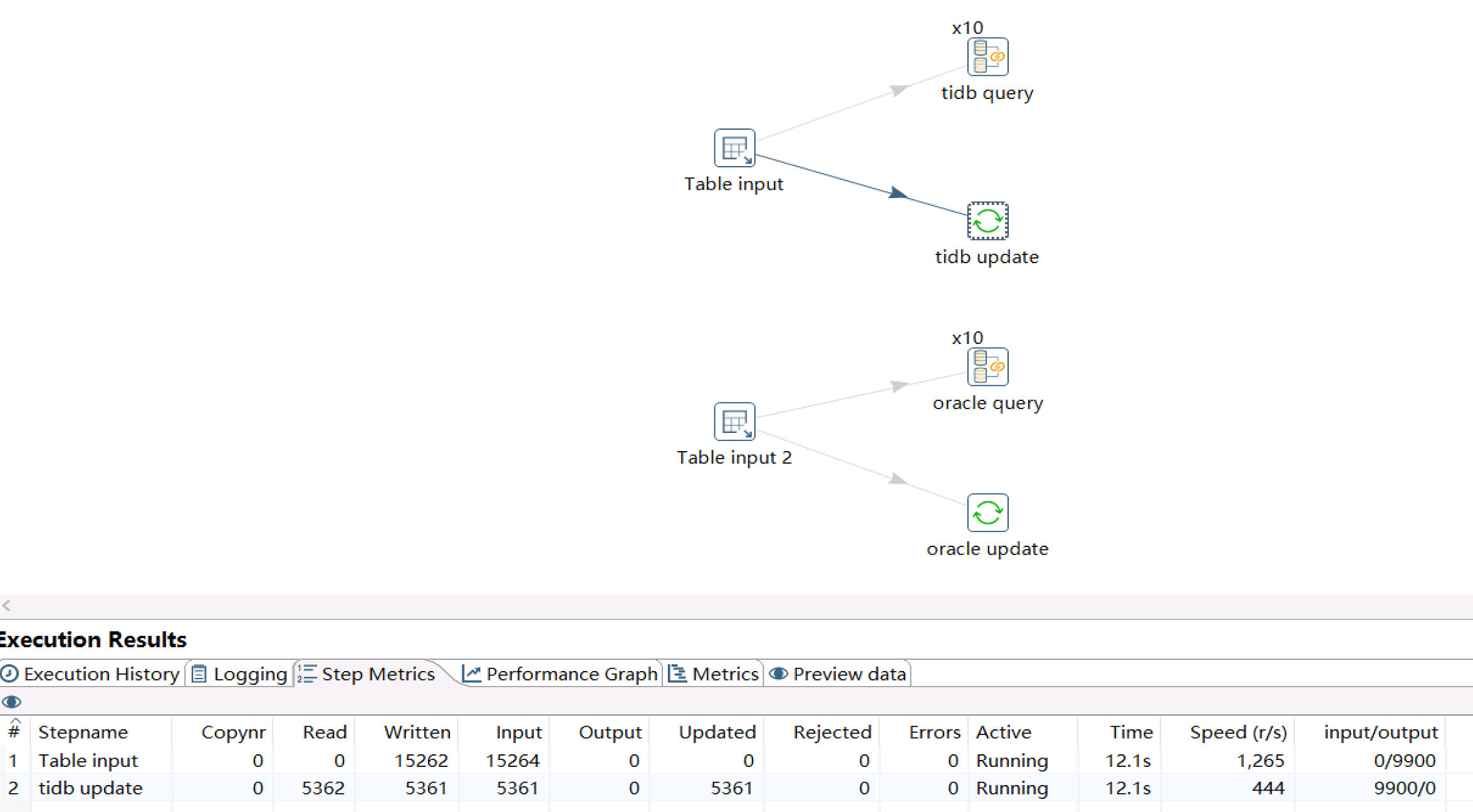Open the Preview data tab
1473x812 pixels.
coord(838,674)
